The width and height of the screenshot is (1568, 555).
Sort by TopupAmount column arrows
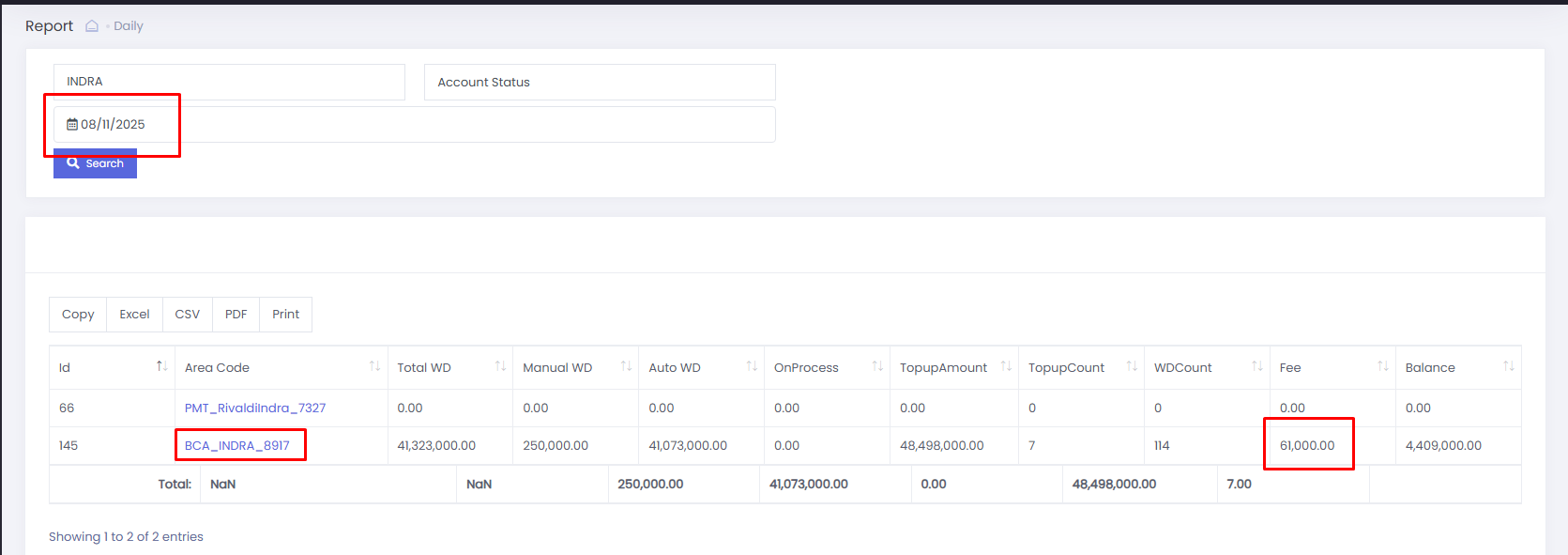(x=1006, y=366)
